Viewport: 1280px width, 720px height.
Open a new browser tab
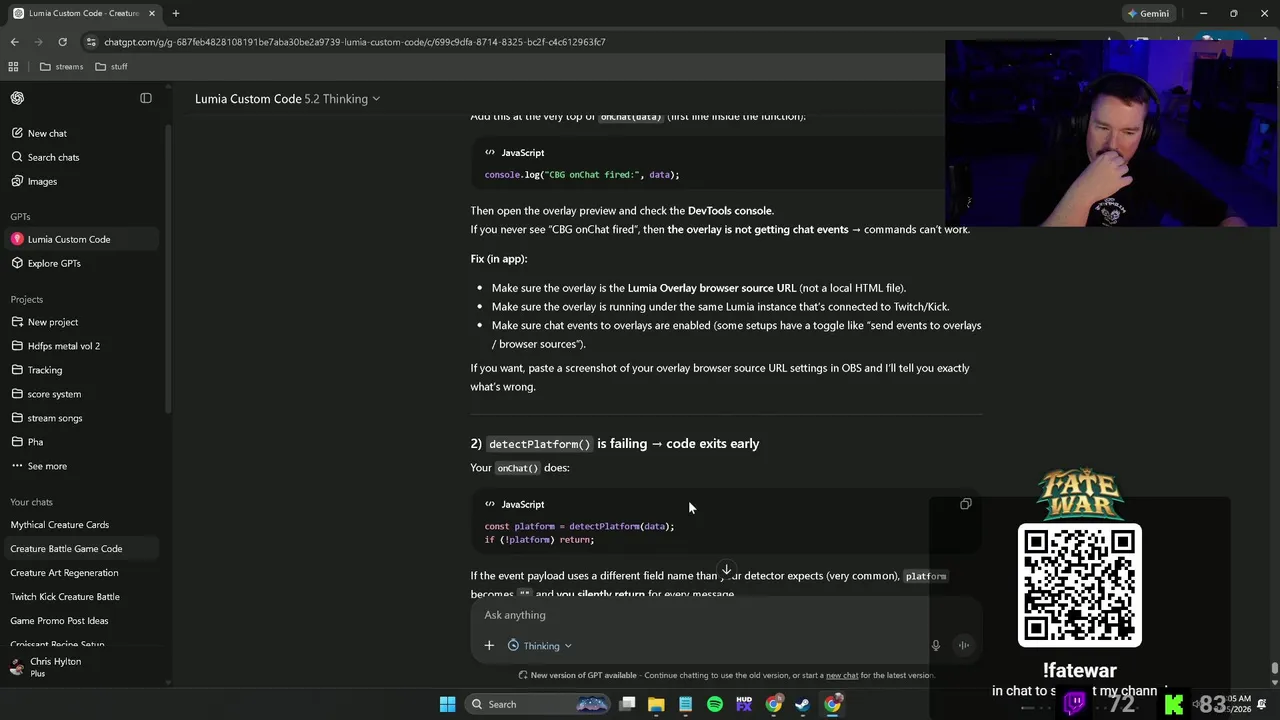point(175,13)
